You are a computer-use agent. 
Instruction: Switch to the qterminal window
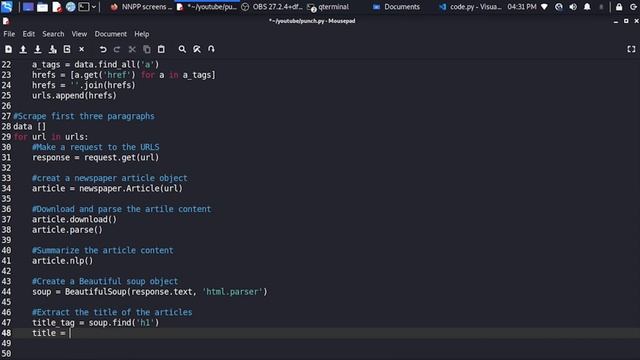pyautogui.click(x=329, y=7)
